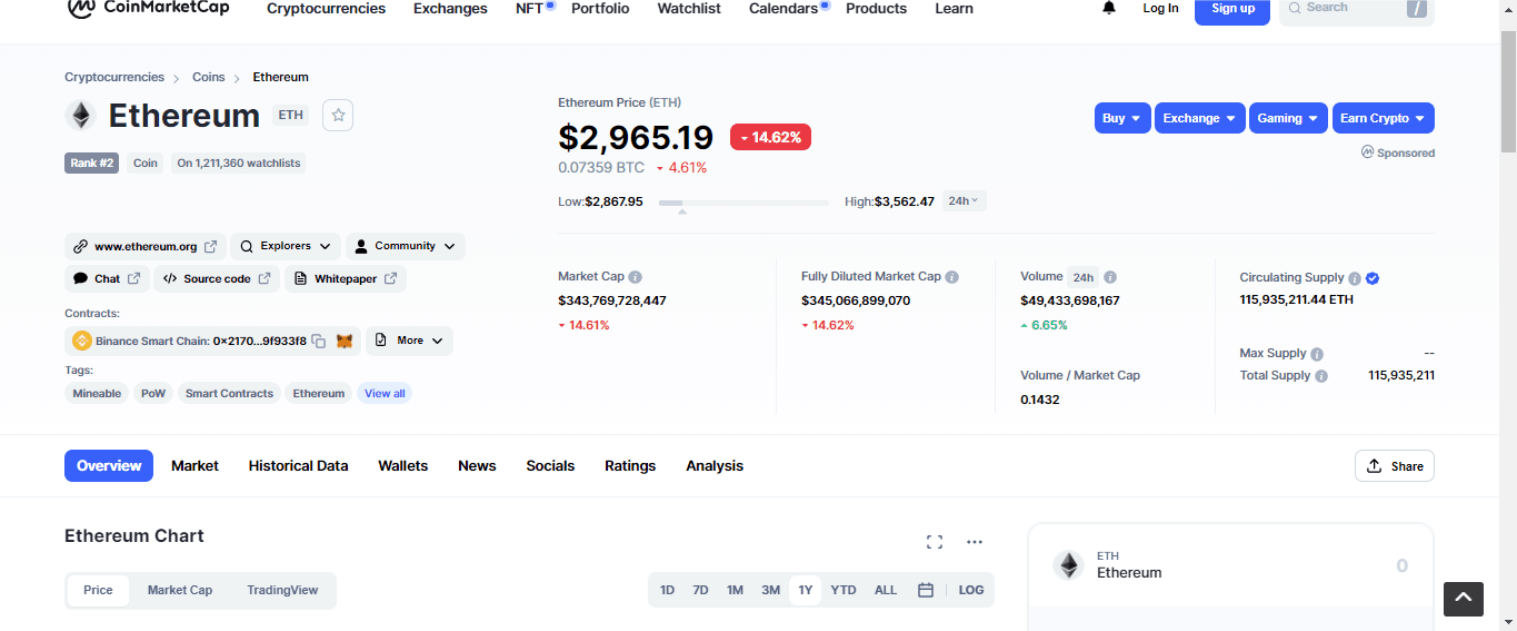Click the Max Supply info icon
Screen dimensions: 1517x631
point(1317,354)
